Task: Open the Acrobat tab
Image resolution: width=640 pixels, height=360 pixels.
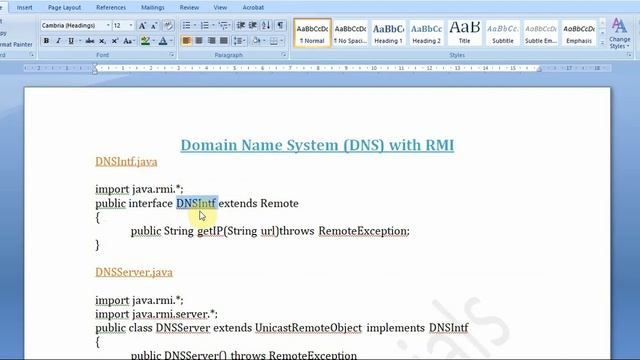Action: coord(253,7)
